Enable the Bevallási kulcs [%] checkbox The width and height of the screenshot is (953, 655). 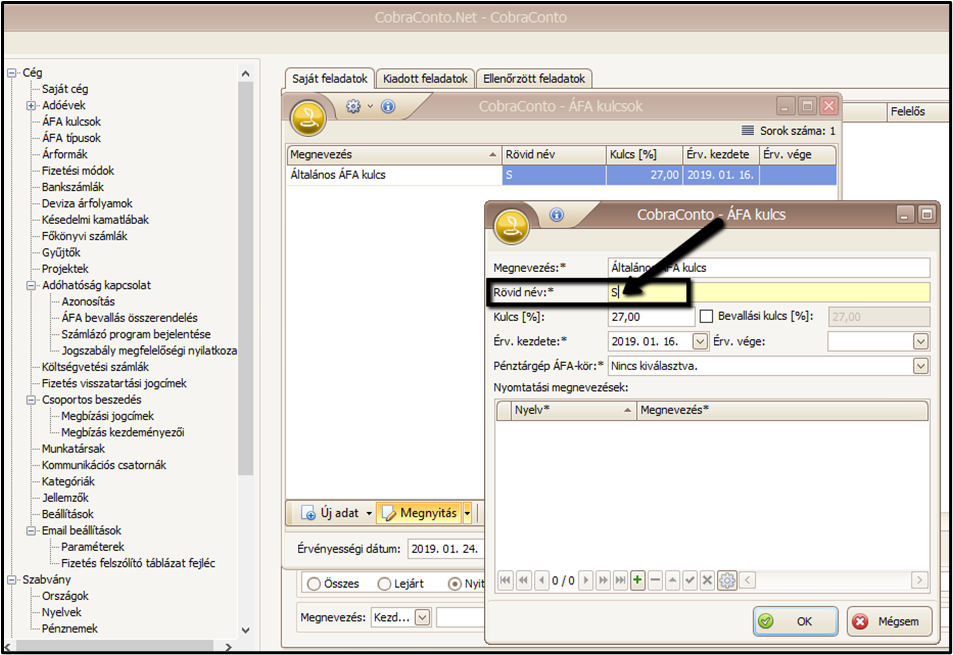(706, 317)
